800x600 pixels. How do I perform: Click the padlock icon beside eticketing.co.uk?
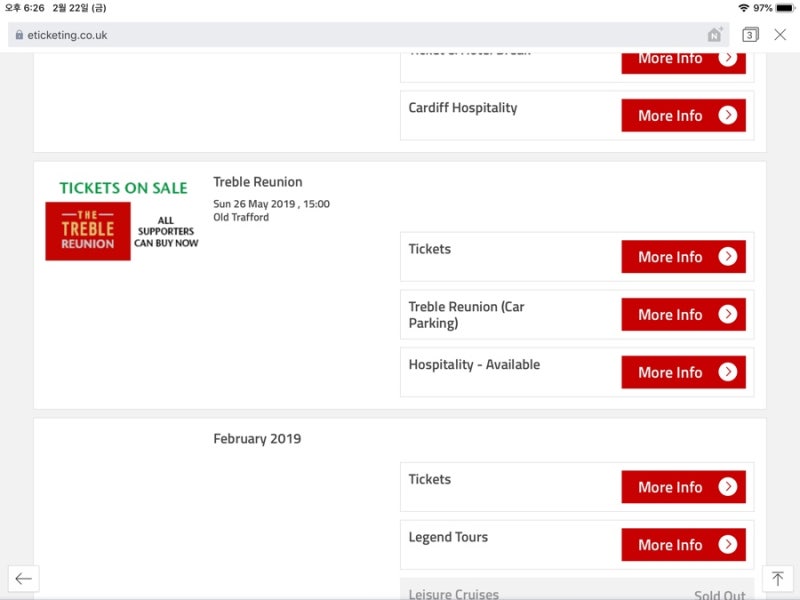pos(19,35)
